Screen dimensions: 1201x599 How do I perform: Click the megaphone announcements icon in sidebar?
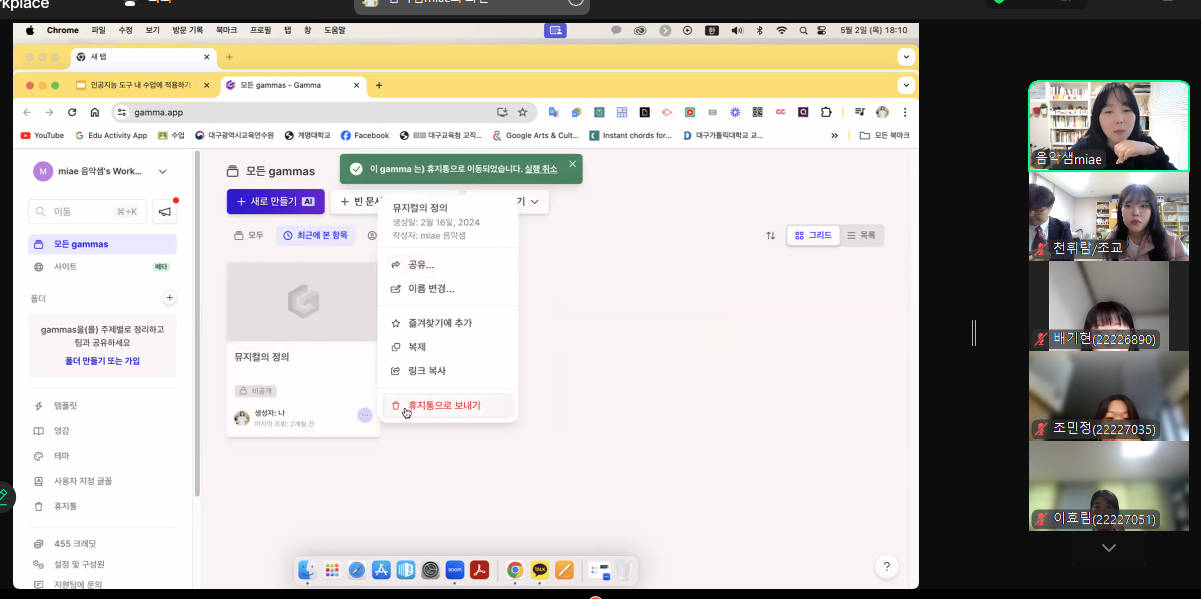pos(164,211)
